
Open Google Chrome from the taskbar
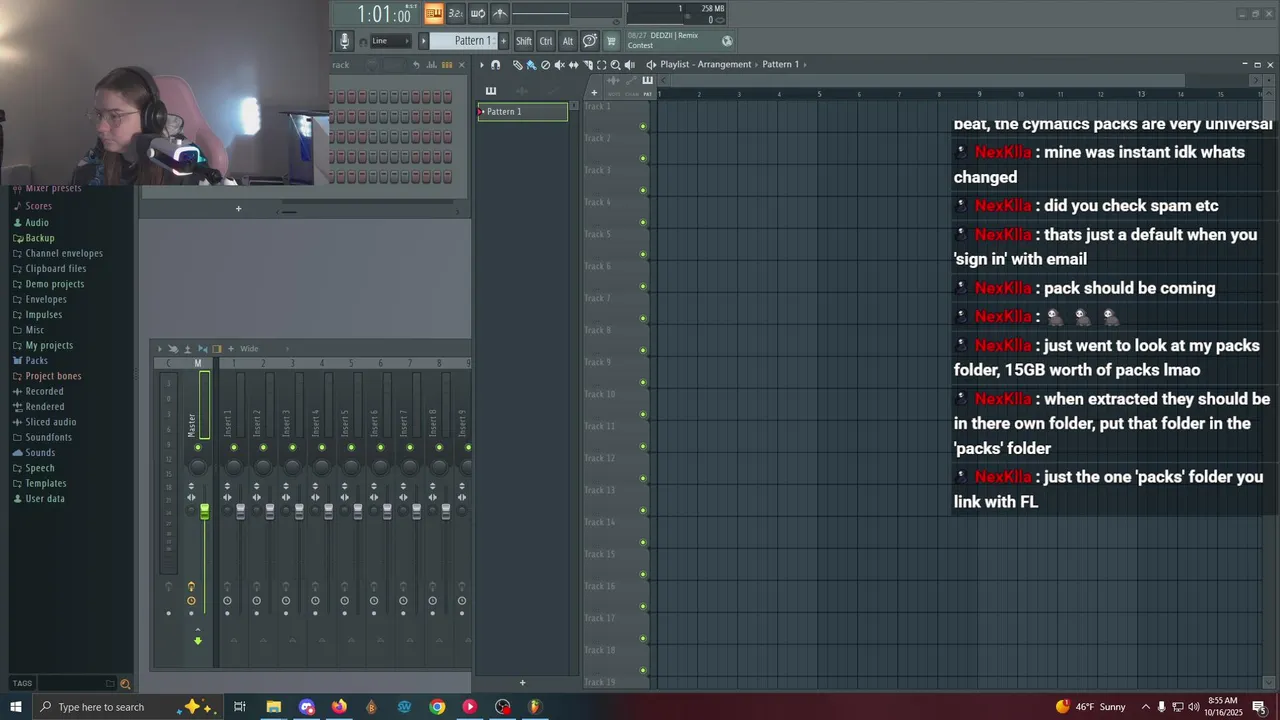pyautogui.click(x=437, y=707)
